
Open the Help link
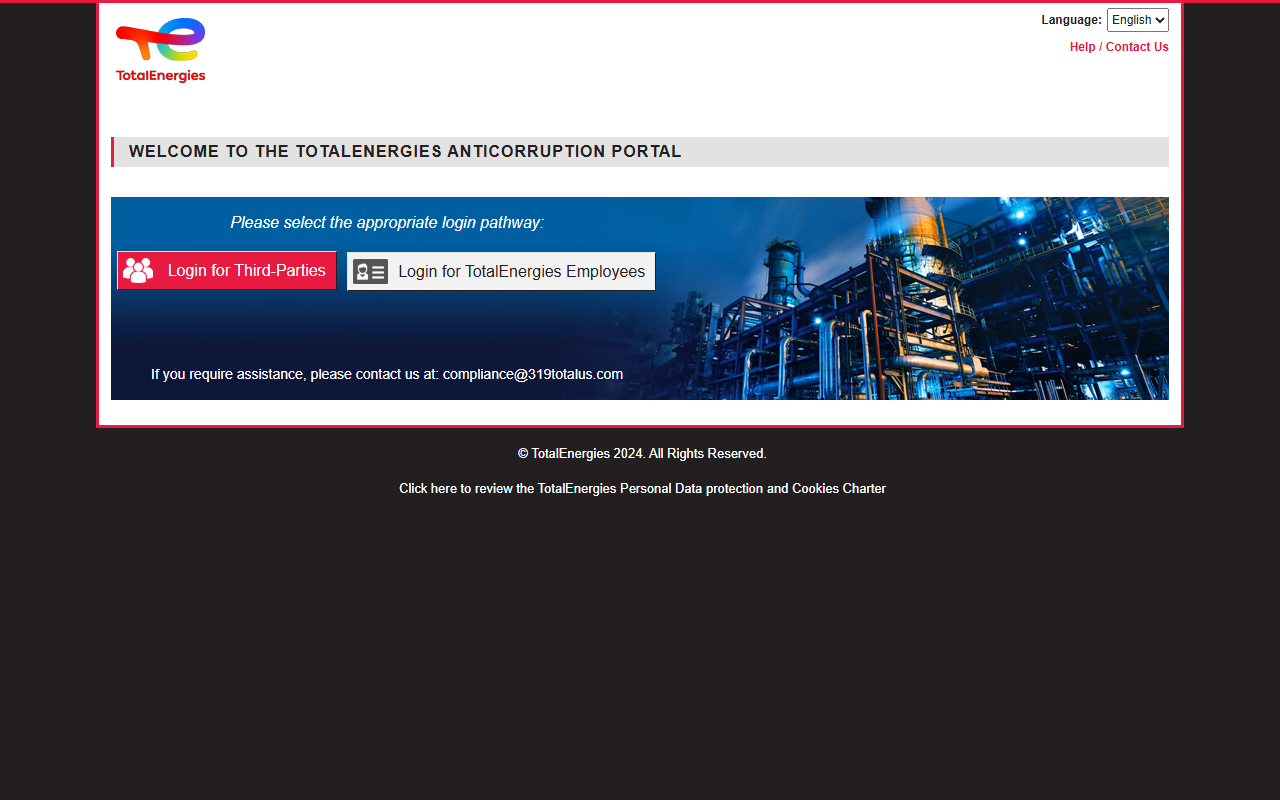pos(1082,47)
